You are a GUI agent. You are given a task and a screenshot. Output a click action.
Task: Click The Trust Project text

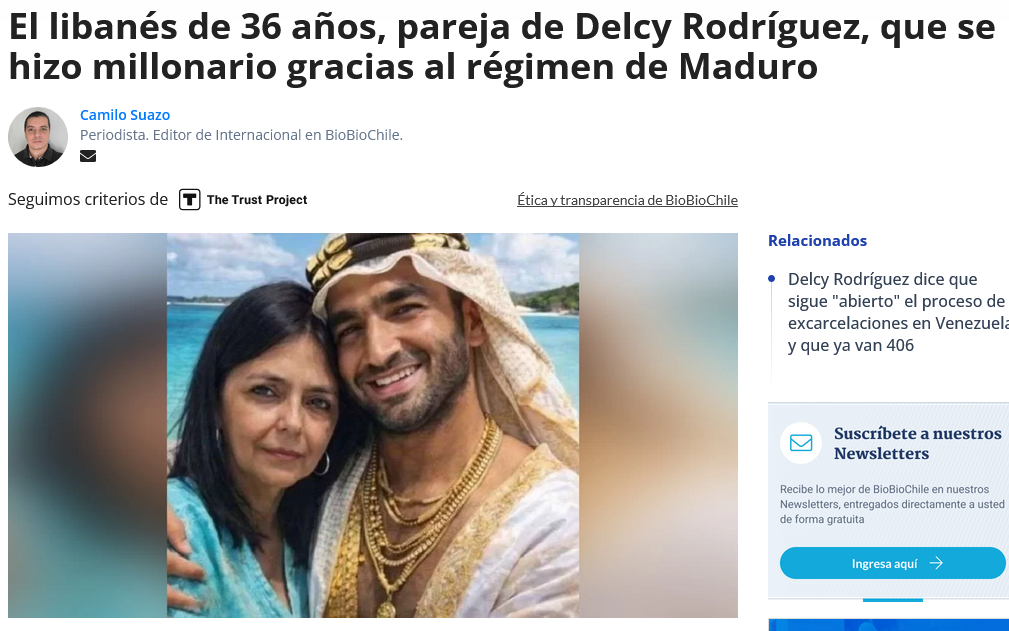(x=257, y=200)
